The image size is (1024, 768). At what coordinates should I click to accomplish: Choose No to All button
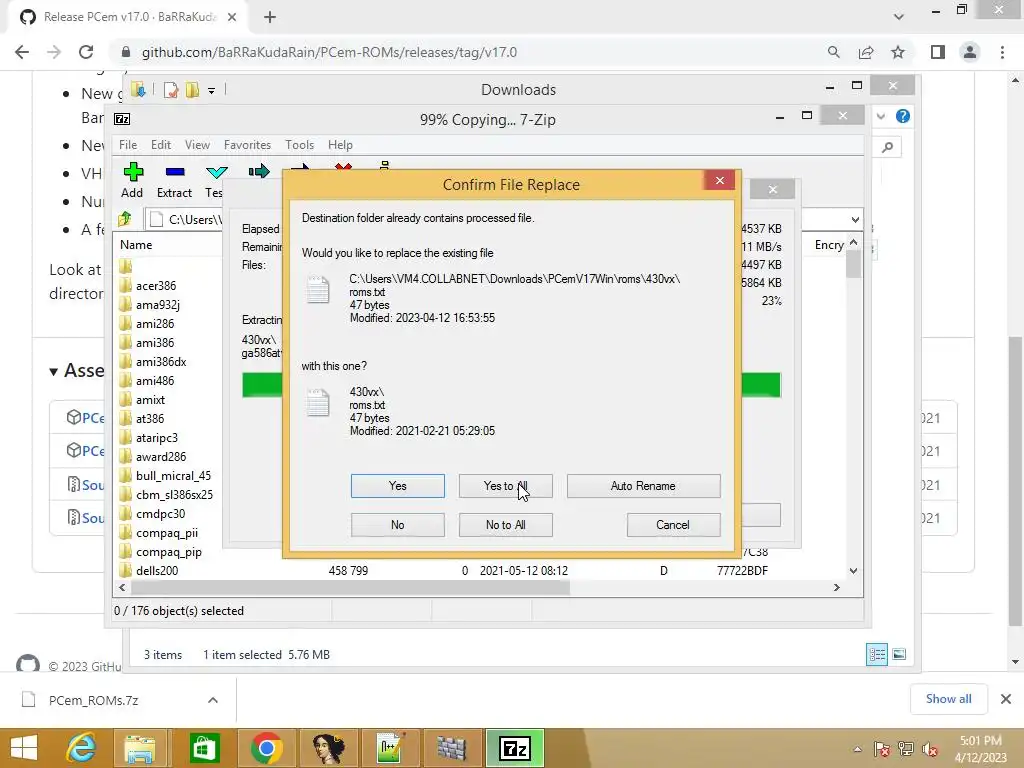click(505, 525)
